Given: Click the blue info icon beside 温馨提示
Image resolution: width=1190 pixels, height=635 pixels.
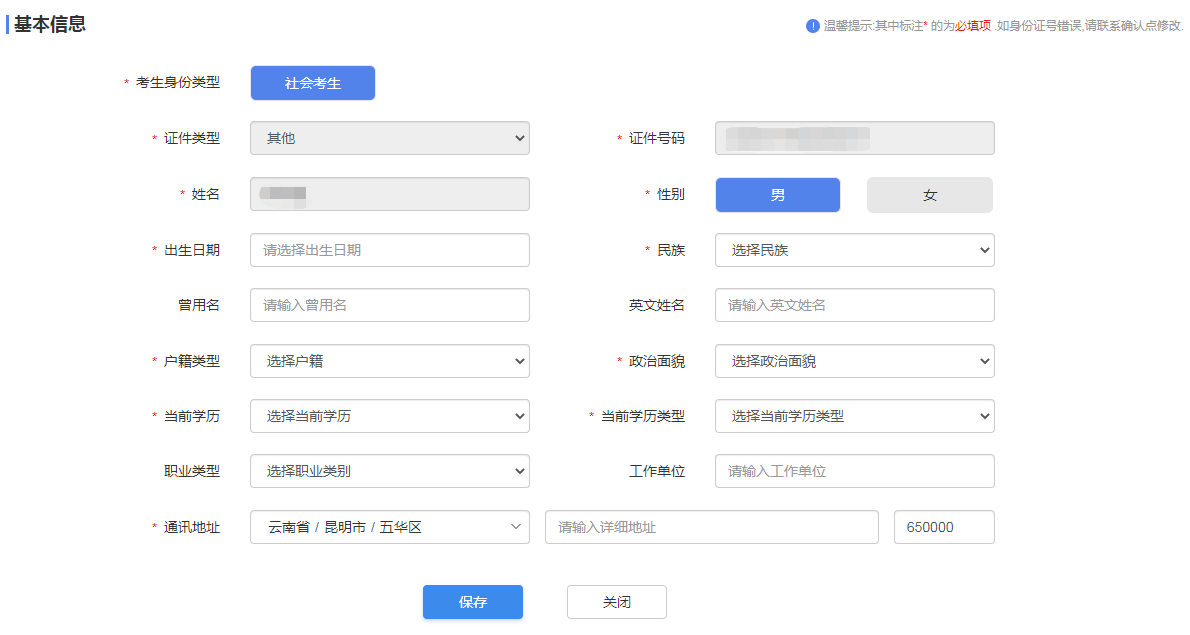Looking at the screenshot, I should point(813,26).
